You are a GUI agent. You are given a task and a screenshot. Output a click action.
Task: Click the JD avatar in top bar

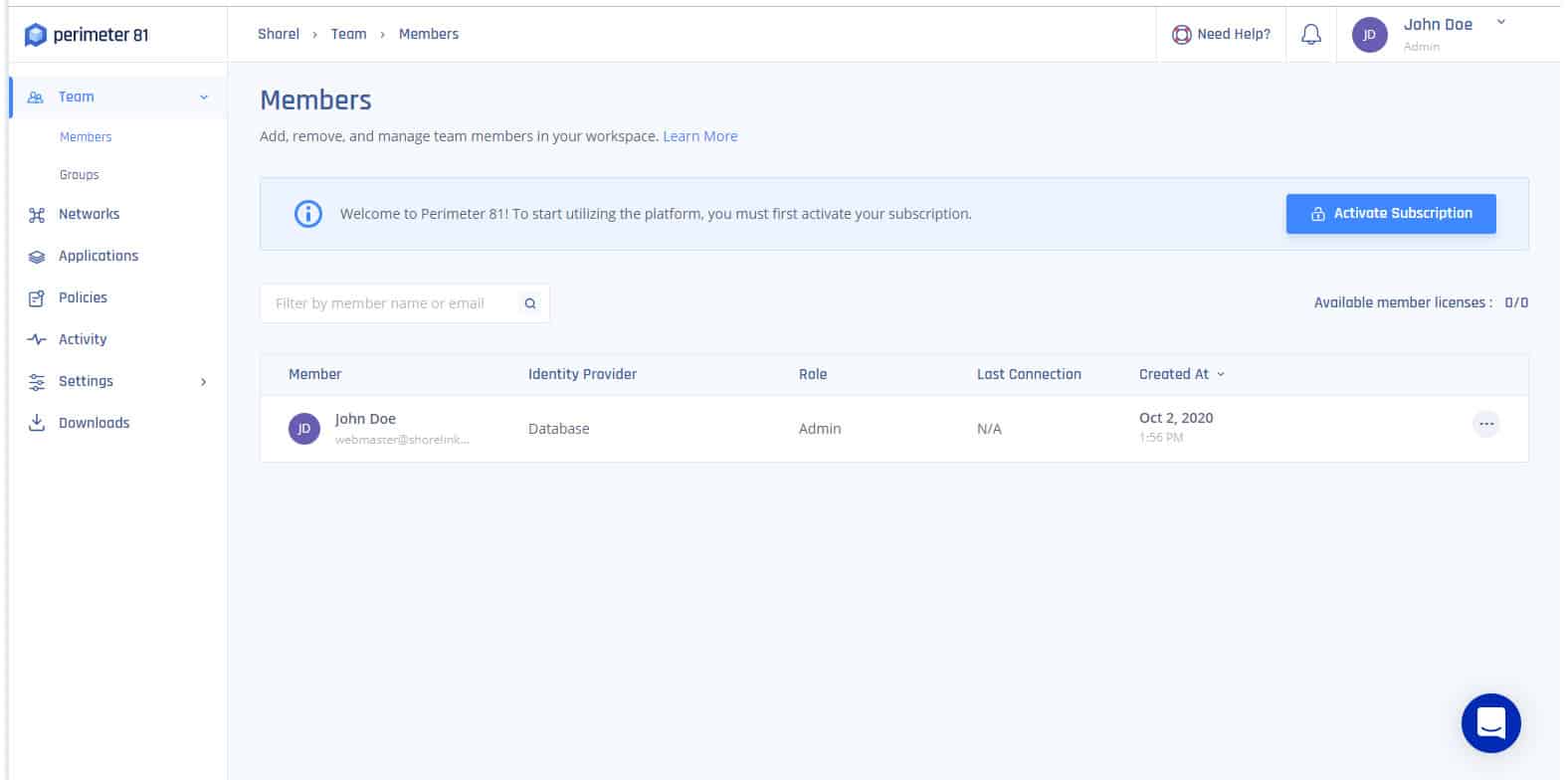1369,35
